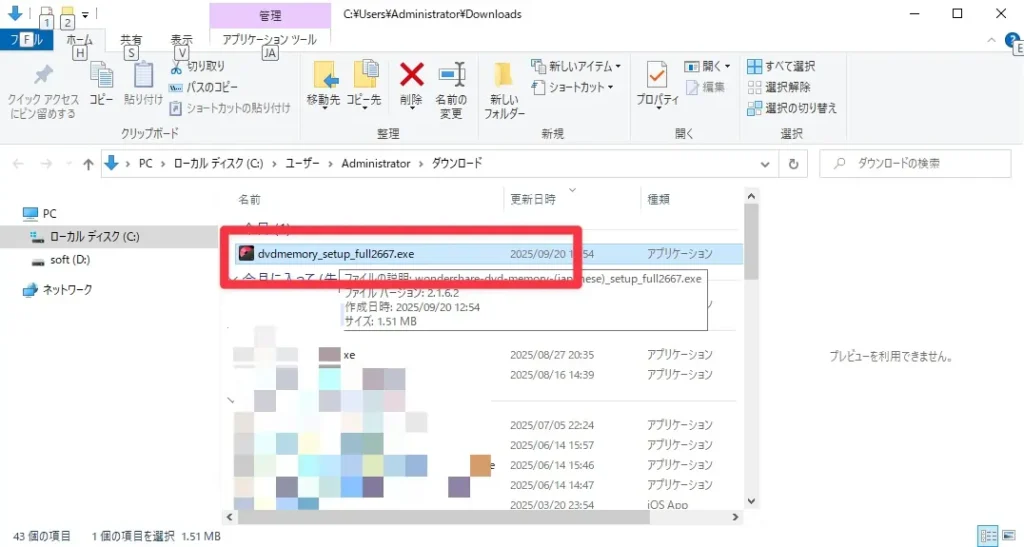Click Edit (編集) in ribbon
Screen dimensions: 1024x547
705,87
